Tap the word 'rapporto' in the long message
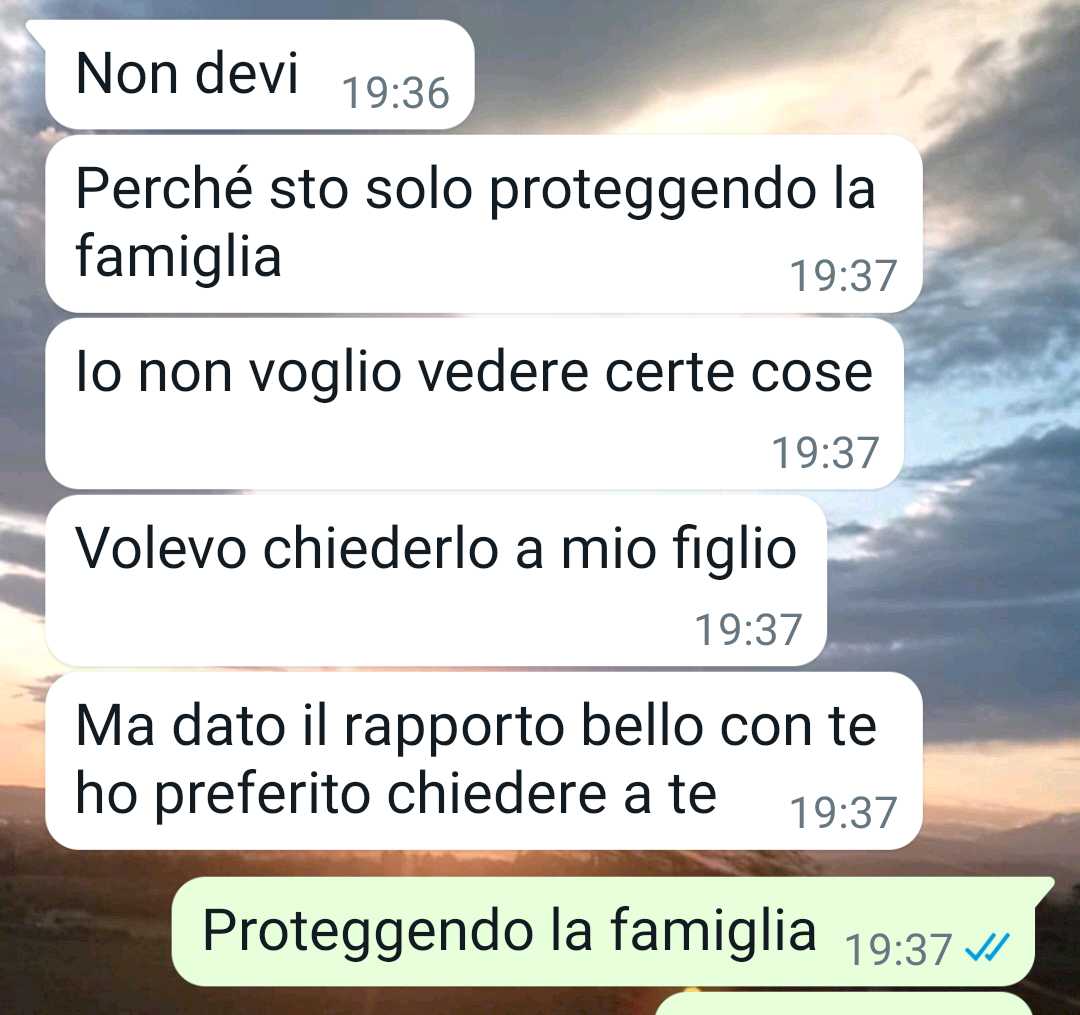This screenshot has height=1015, width=1080. (x=455, y=730)
